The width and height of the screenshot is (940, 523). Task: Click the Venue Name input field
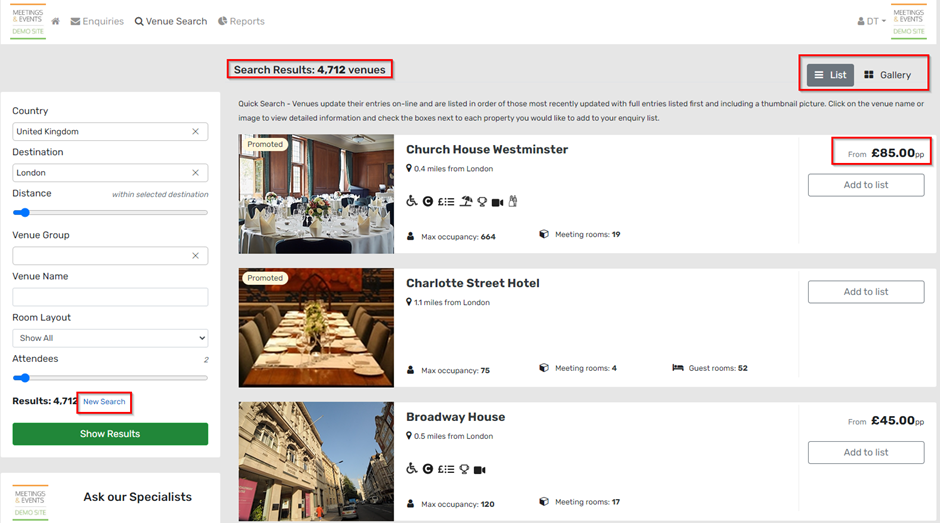(110, 297)
